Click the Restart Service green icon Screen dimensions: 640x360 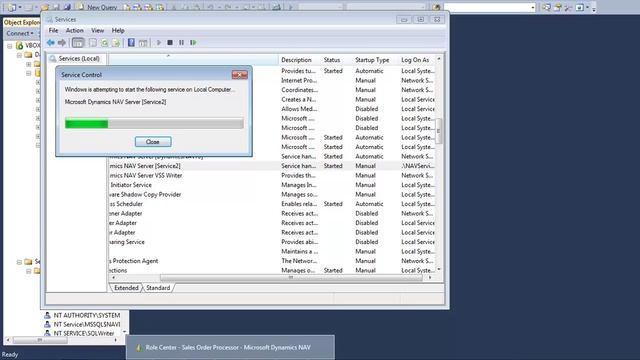[193, 42]
